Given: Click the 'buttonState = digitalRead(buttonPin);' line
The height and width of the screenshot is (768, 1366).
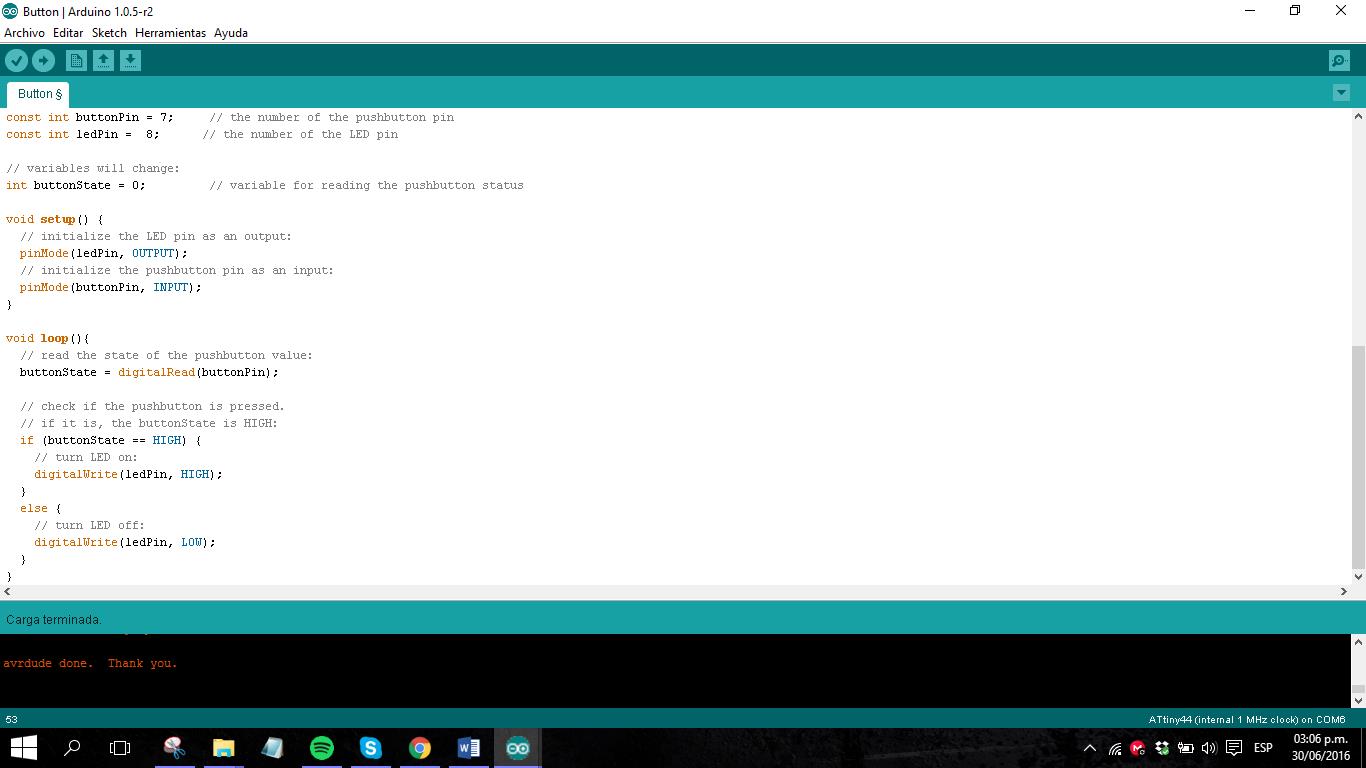Looking at the screenshot, I should click(x=149, y=372).
